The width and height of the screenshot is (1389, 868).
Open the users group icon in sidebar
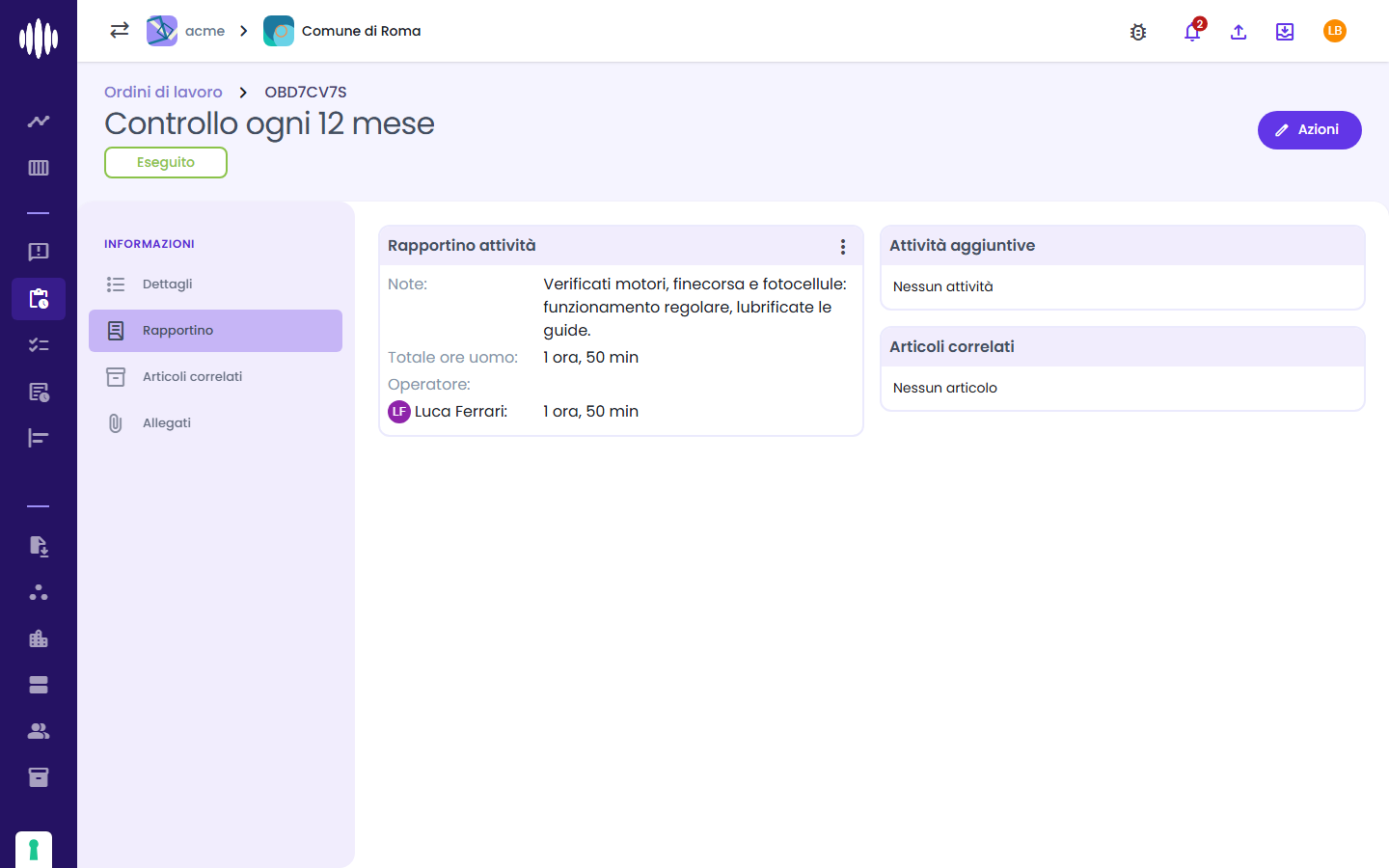point(39,731)
